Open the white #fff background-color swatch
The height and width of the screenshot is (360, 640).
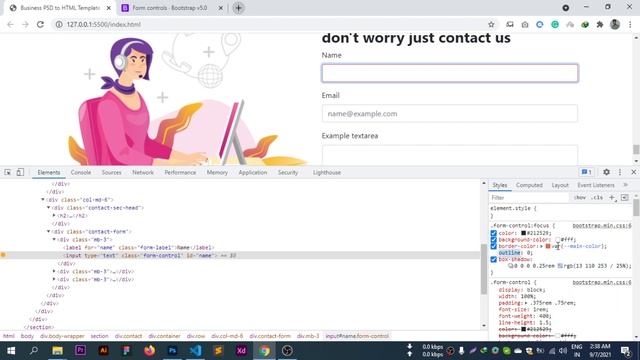[x=558, y=240]
